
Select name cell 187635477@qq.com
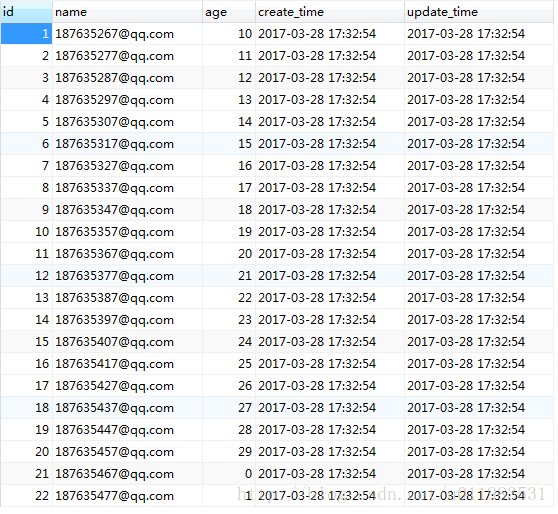coord(127,496)
